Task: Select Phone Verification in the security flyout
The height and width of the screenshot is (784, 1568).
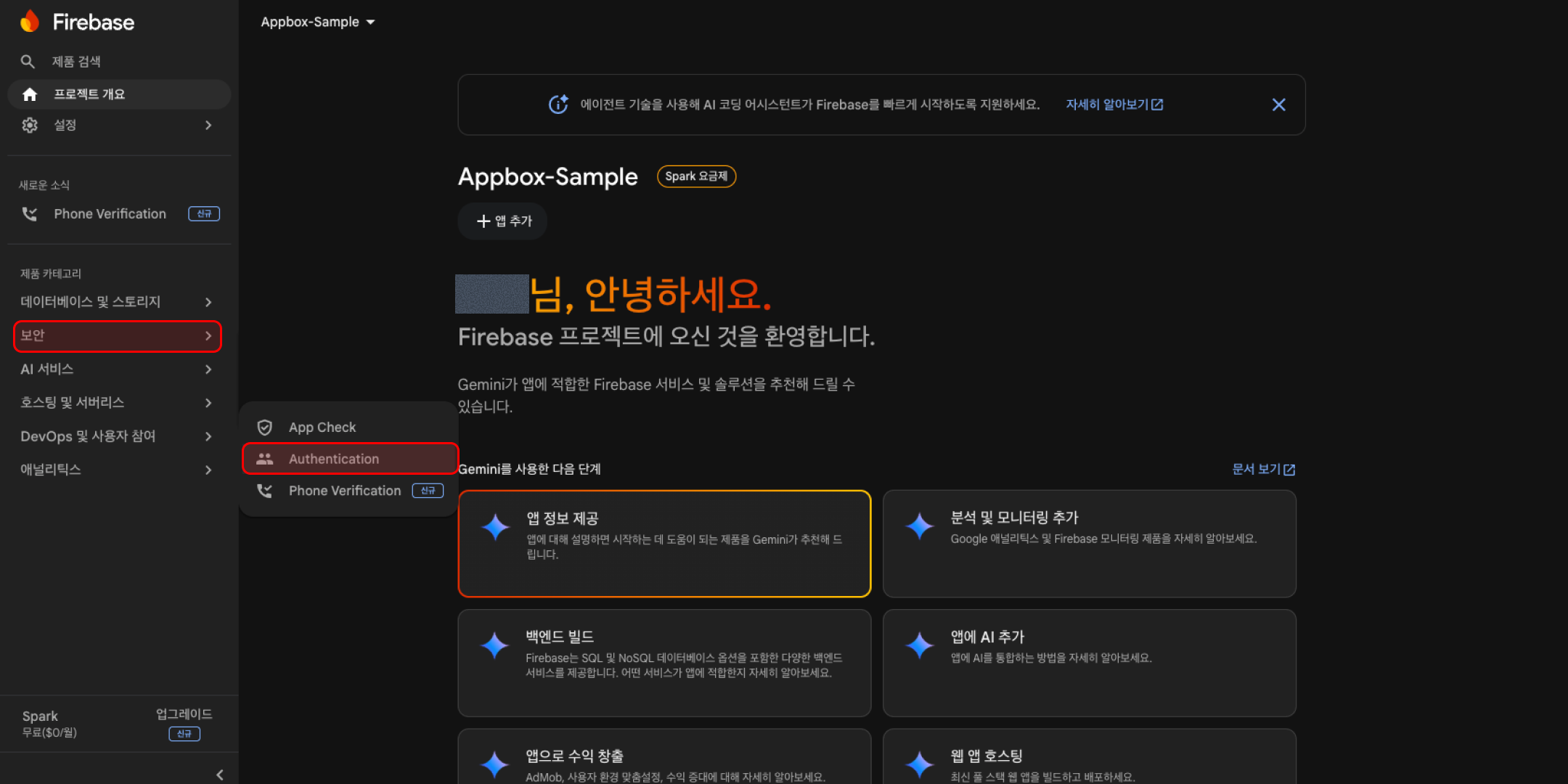Action: click(x=350, y=491)
